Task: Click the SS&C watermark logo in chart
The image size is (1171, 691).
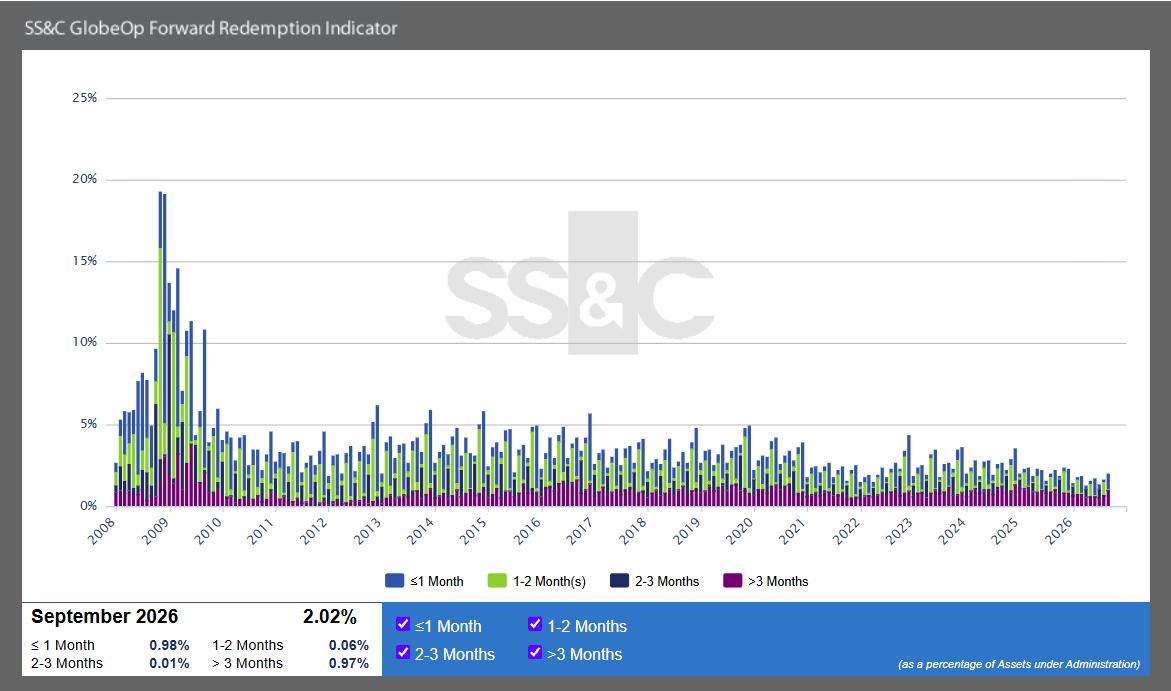Action: click(580, 282)
